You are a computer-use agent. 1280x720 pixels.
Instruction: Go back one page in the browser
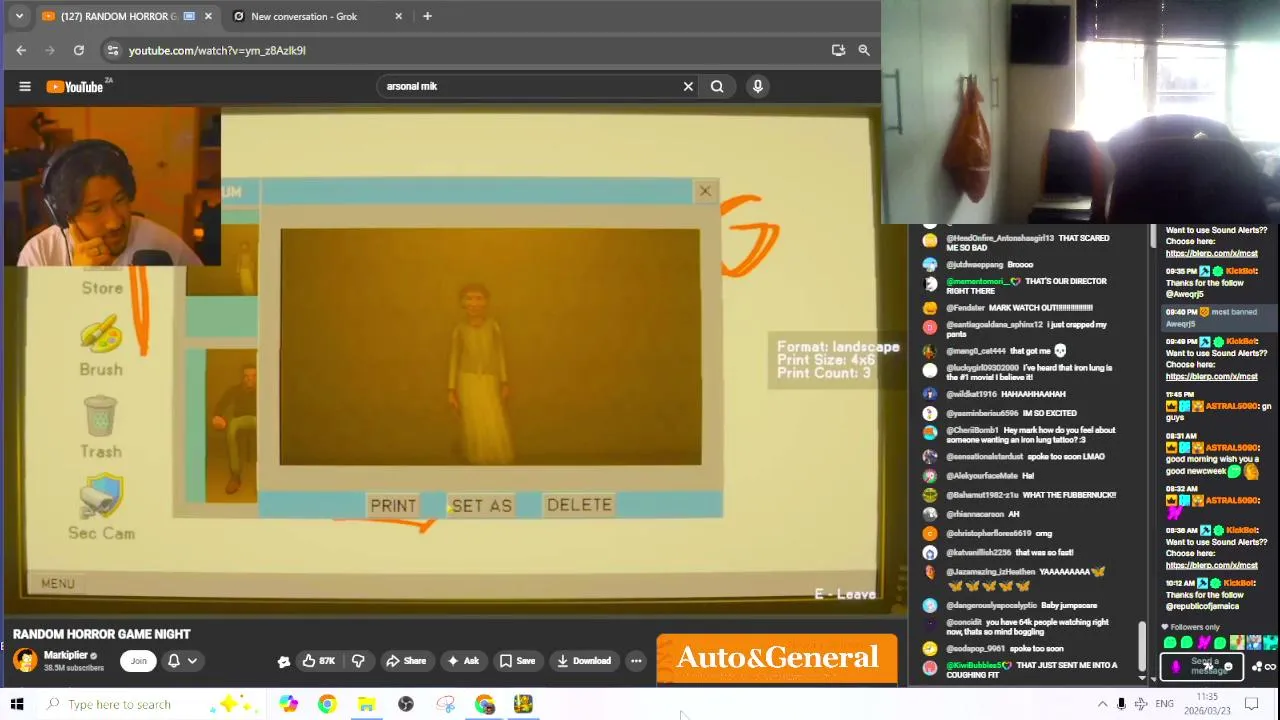(x=21, y=50)
